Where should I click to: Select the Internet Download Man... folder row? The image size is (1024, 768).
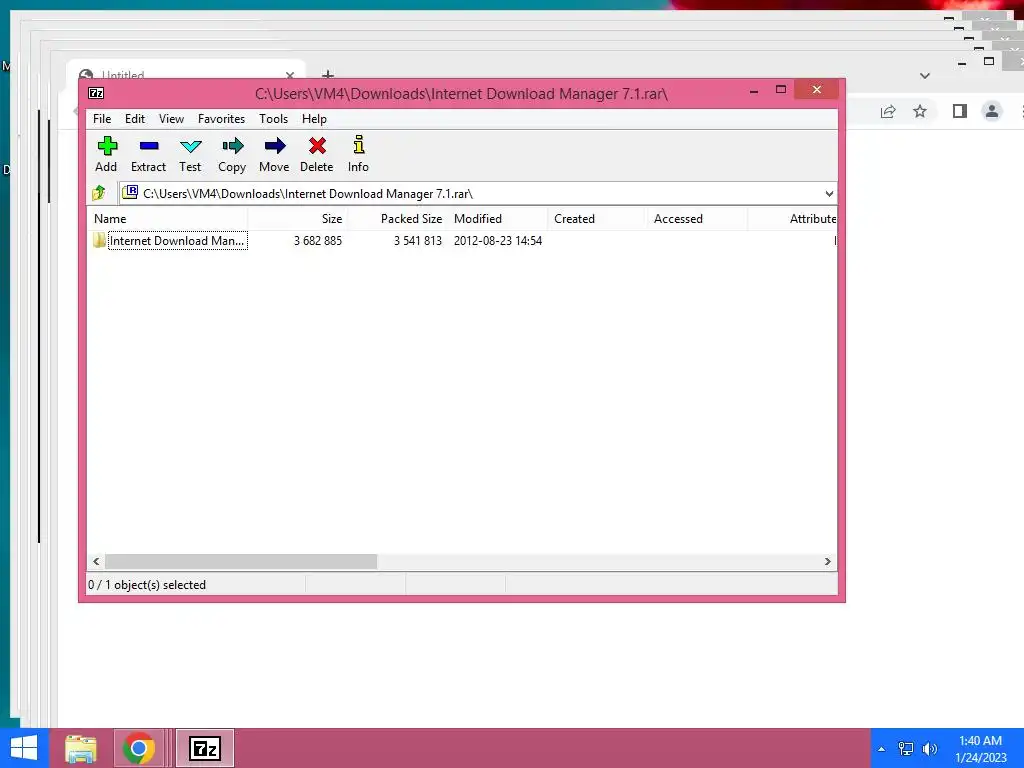point(170,240)
